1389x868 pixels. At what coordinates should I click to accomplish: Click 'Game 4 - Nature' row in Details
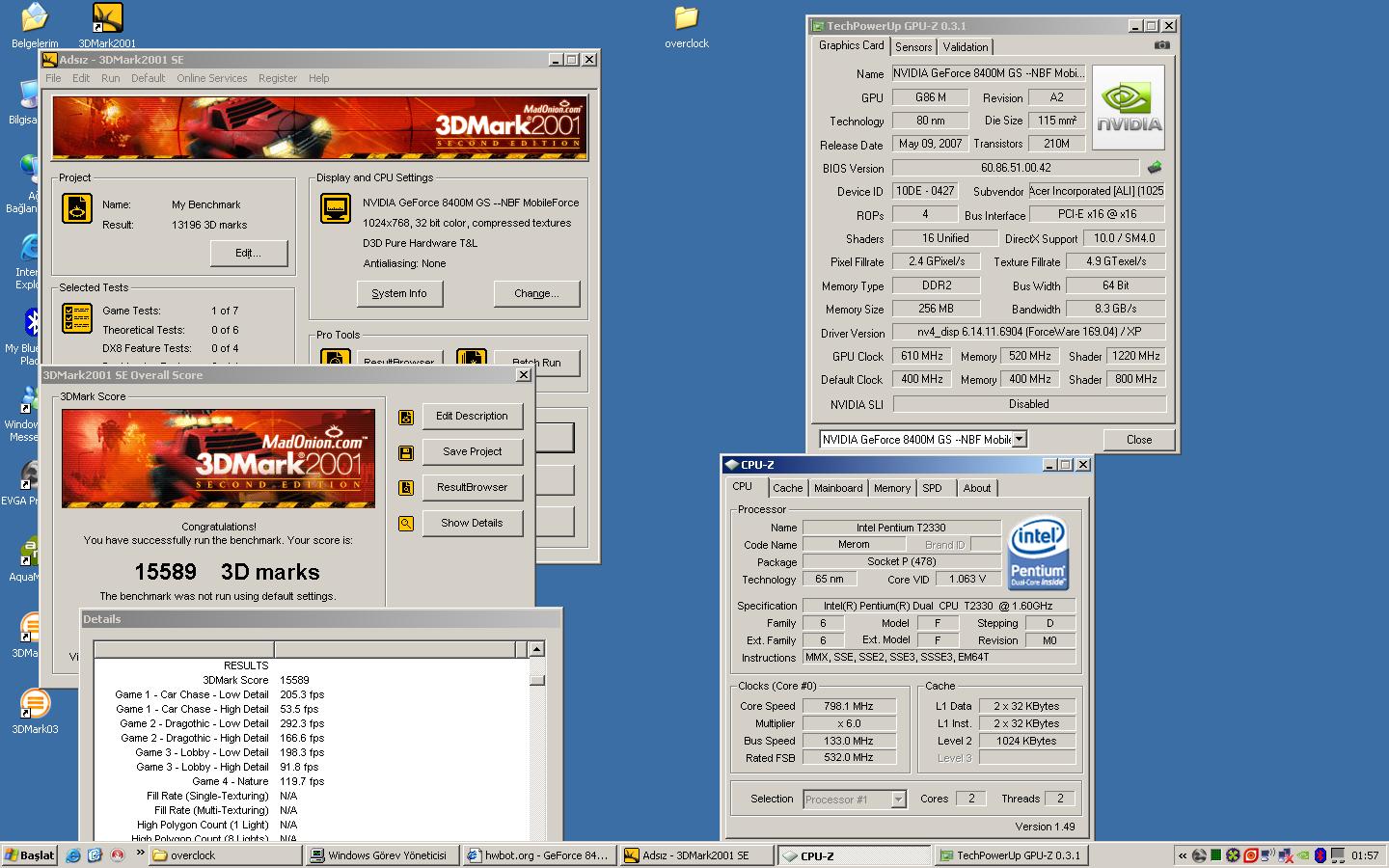point(313,781)
